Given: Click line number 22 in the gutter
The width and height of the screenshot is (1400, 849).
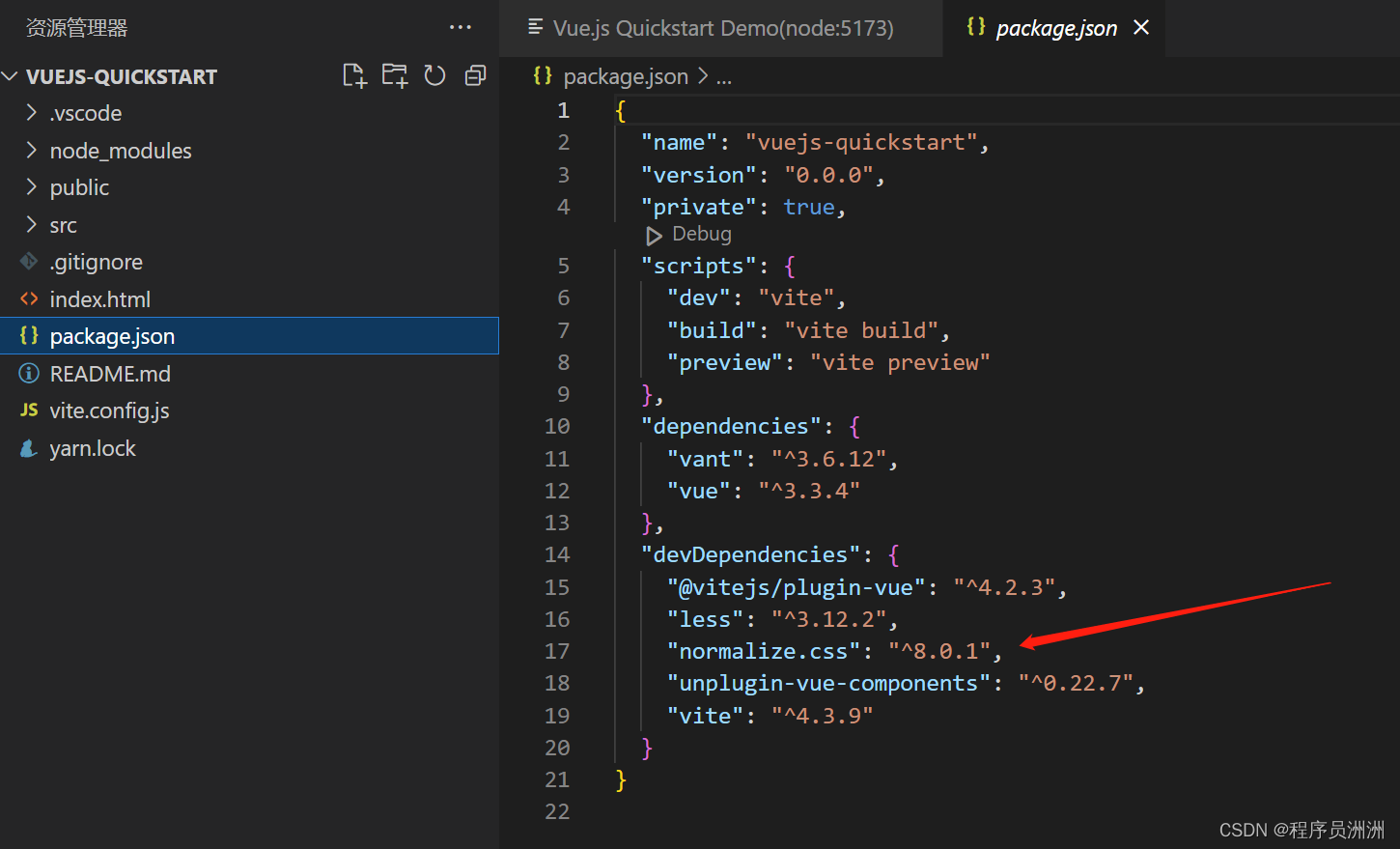Looking at the screenshot, I should pos(557,811).
